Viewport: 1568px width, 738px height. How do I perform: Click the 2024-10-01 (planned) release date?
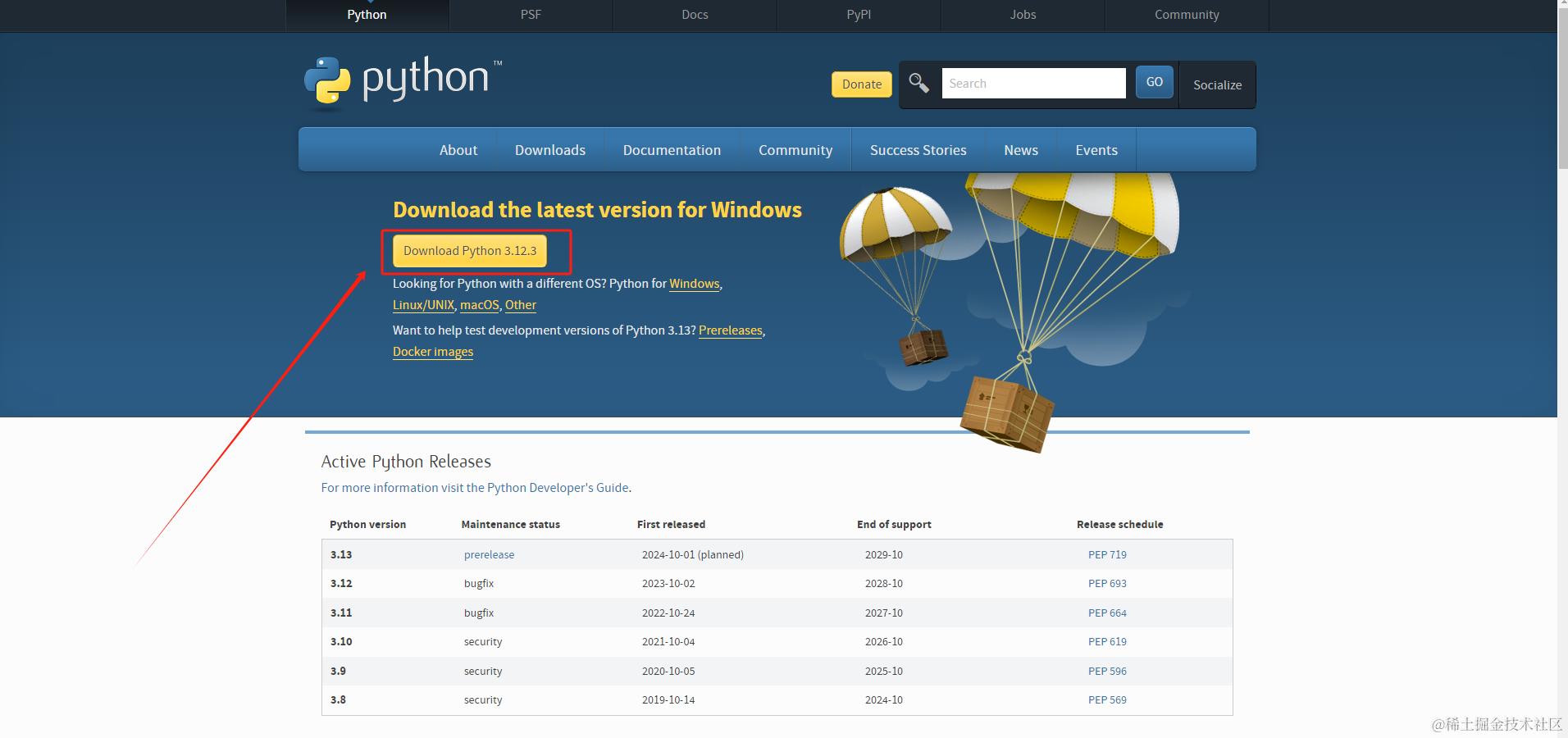(x=693, y=555)
